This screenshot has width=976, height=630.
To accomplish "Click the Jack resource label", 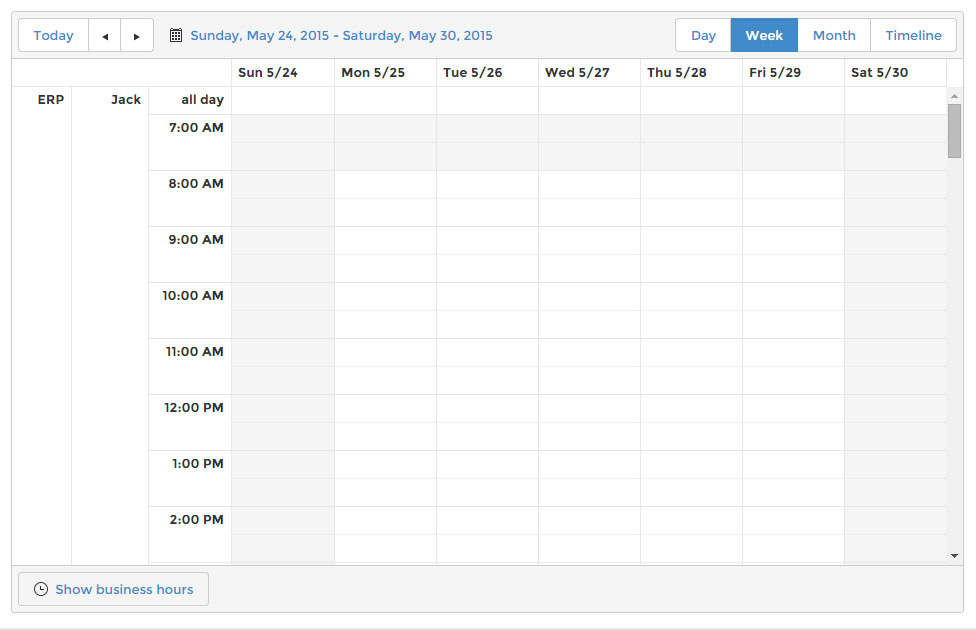I will [126, 100].
